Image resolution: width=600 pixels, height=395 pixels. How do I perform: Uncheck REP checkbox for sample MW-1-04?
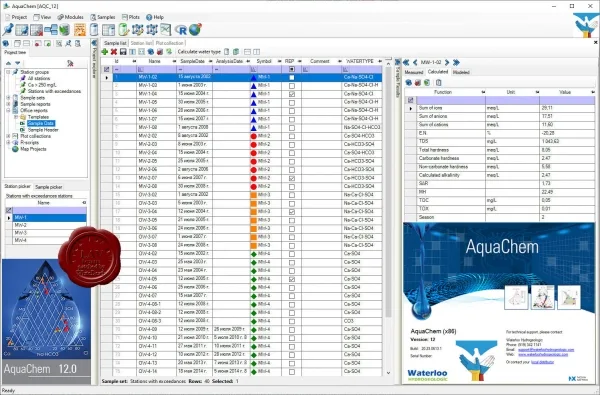[x=292, y=94]
